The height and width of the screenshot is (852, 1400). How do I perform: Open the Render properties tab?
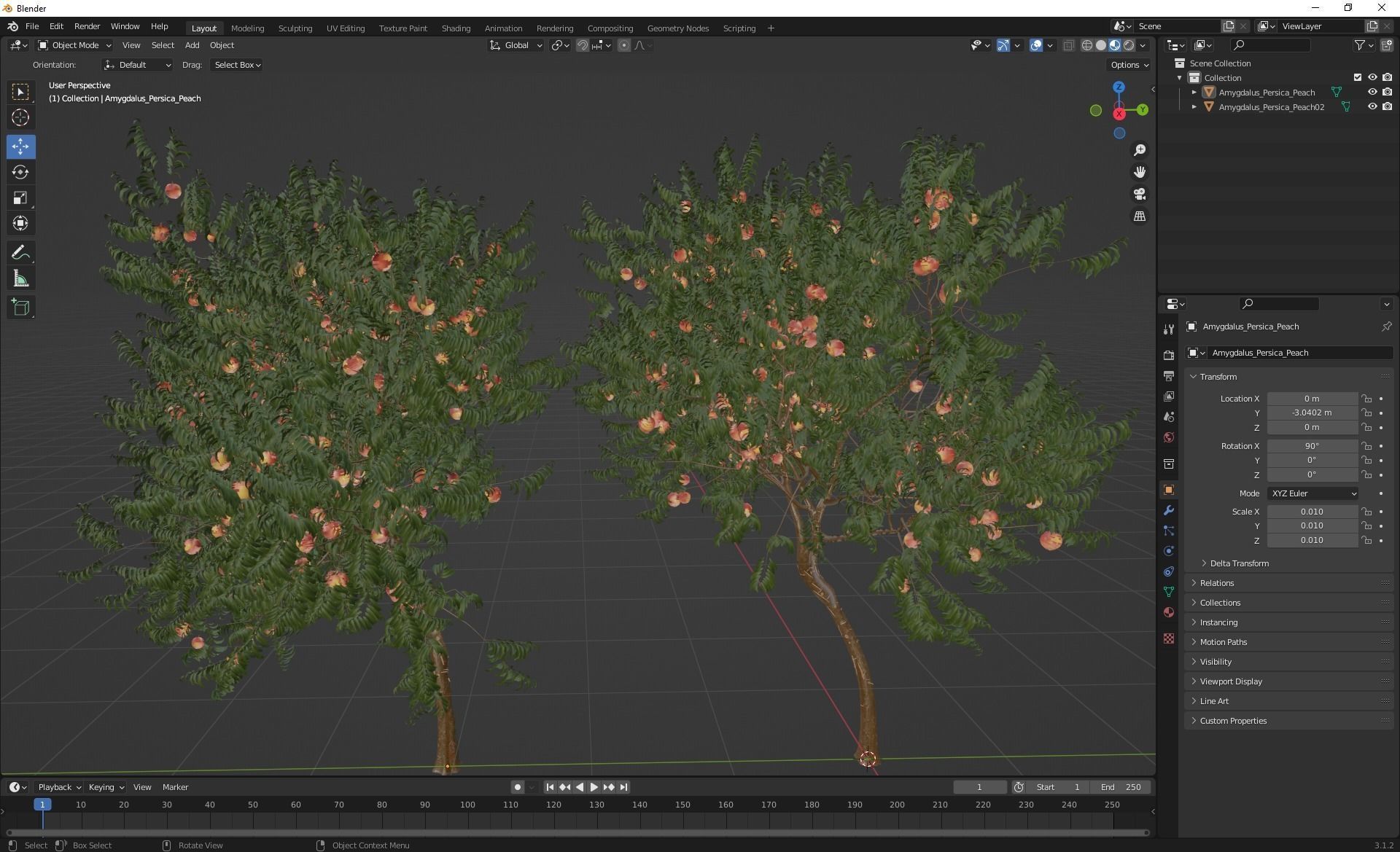(1169, 355)
